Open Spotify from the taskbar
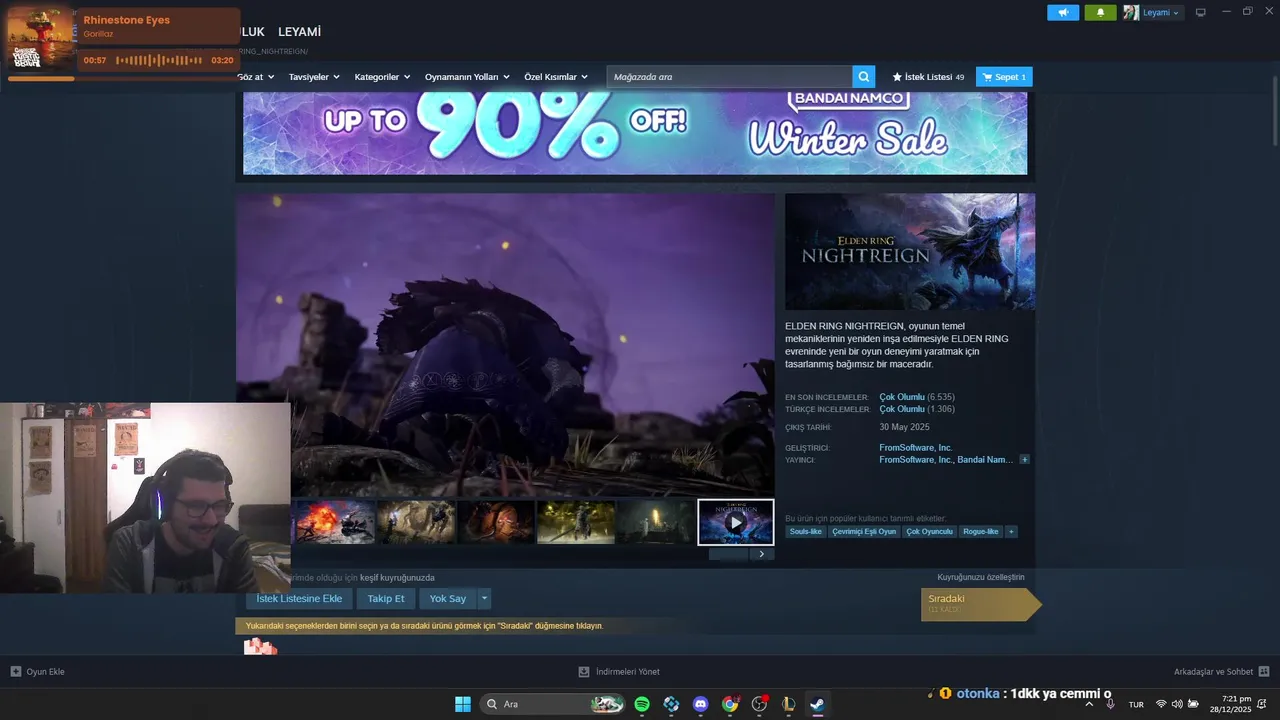 point(642,704)
